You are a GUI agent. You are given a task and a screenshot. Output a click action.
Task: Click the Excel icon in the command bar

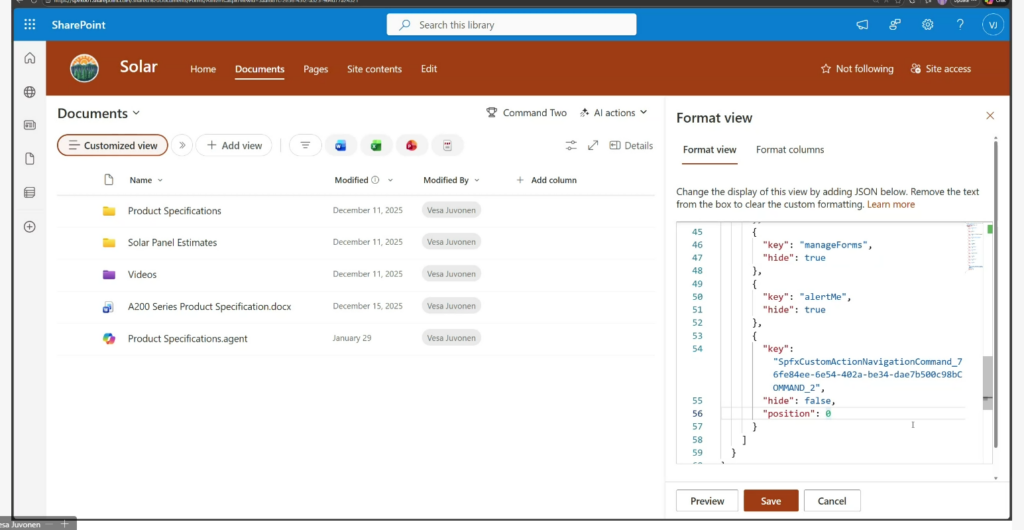pyautogui.click(x=376, y=145)
